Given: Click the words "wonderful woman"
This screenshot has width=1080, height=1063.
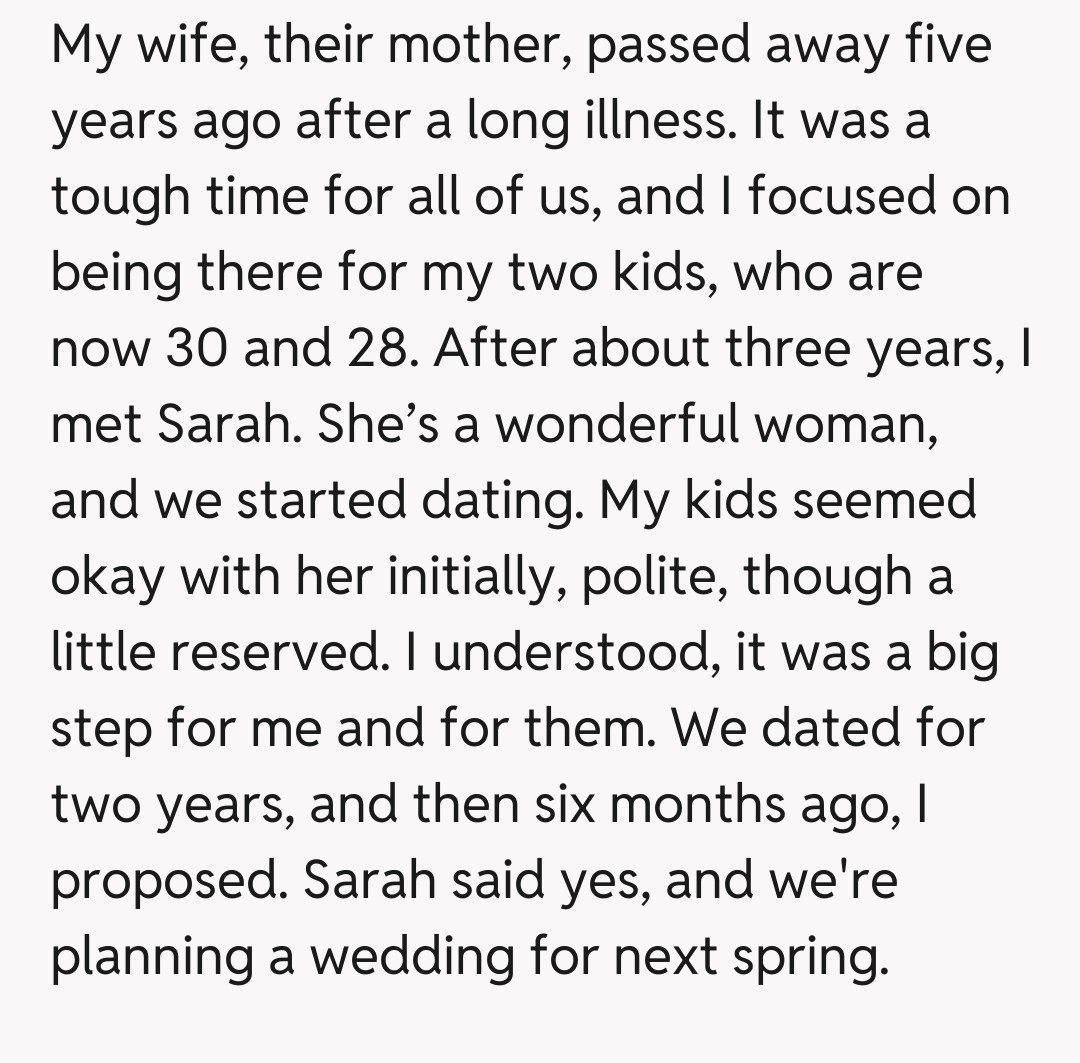Looking at the screenshot, I should click(714, 425).
